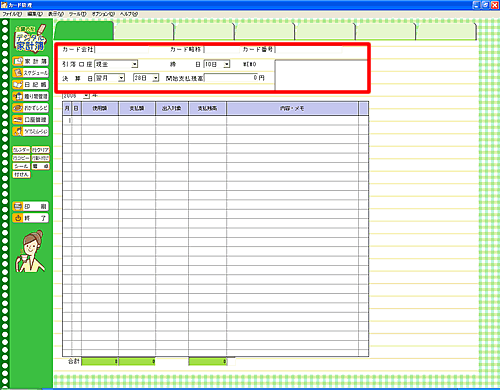The width and height of the screenshot is (500, 390).
Task: Click the 使用額 total field in 合計 row
Action: [x=100, y=361]
